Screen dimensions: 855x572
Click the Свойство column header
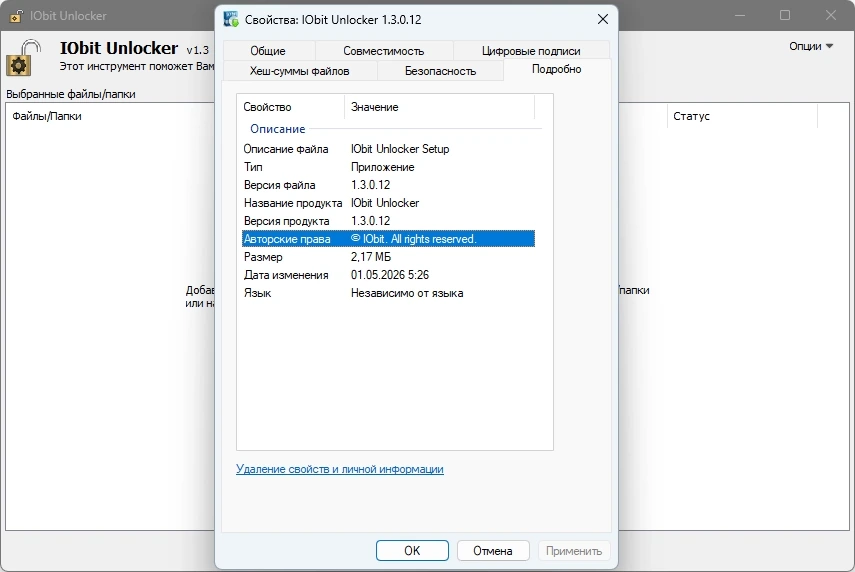point(291,107)
